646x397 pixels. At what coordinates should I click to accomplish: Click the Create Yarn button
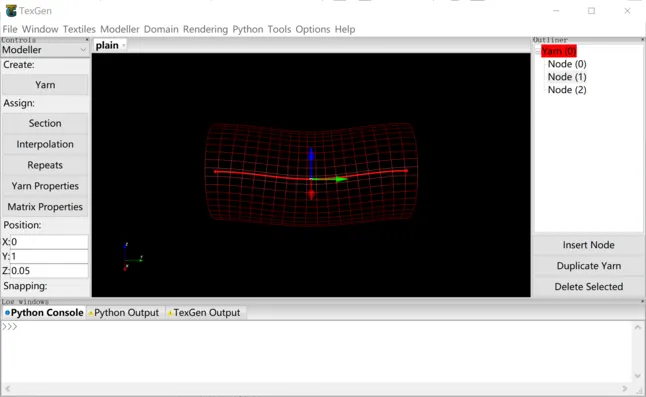coord(45,85)
